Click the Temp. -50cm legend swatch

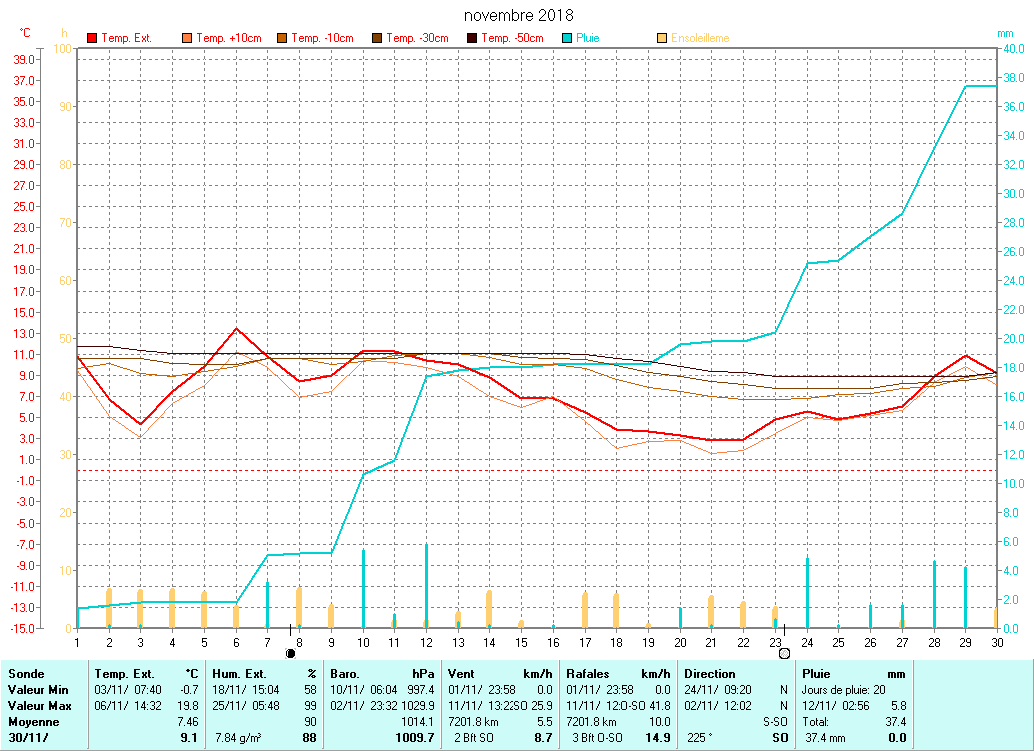point(472,38)
